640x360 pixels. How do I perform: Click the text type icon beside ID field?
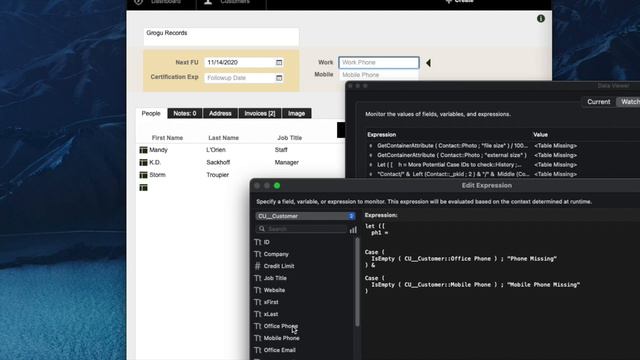(x=258, y=242)
